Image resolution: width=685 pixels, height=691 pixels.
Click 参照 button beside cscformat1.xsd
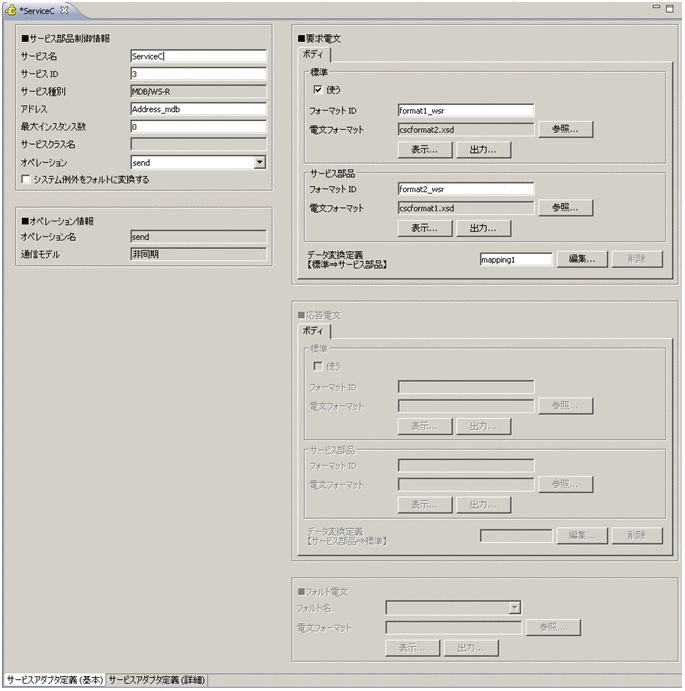point(566,208)
